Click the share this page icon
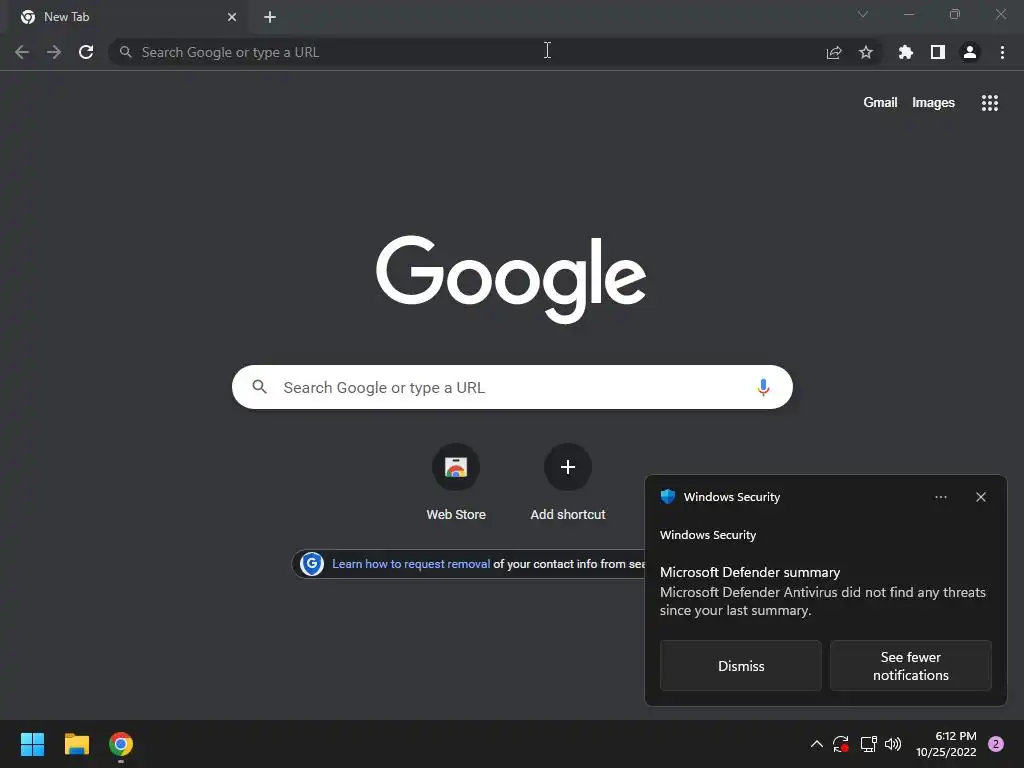 (834, 52)
